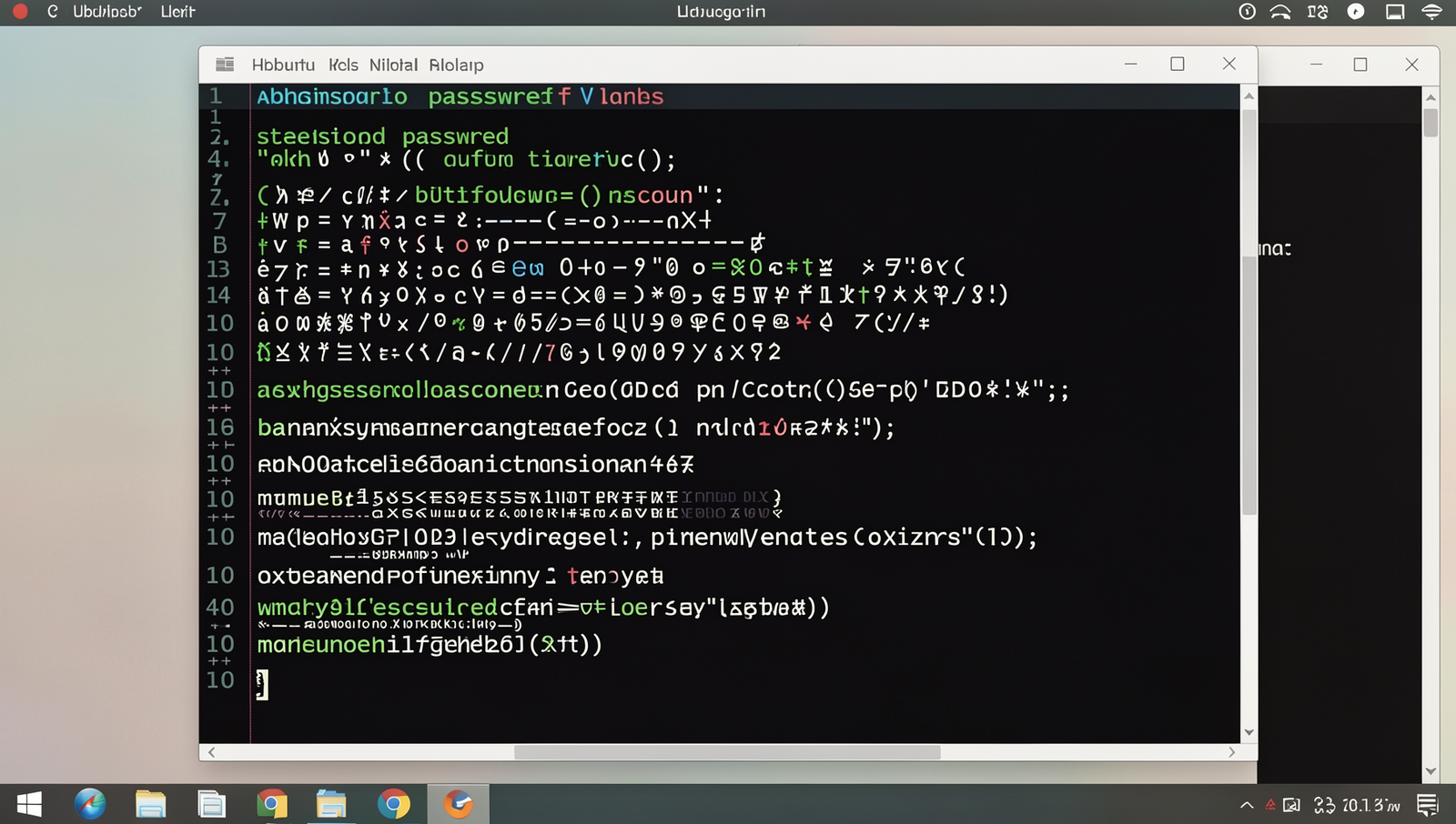The width and height of the screenshot is (1456, 824).
Task: Click the horizontal scrollbar right arrow
Action: click(x=1231, y=752)
